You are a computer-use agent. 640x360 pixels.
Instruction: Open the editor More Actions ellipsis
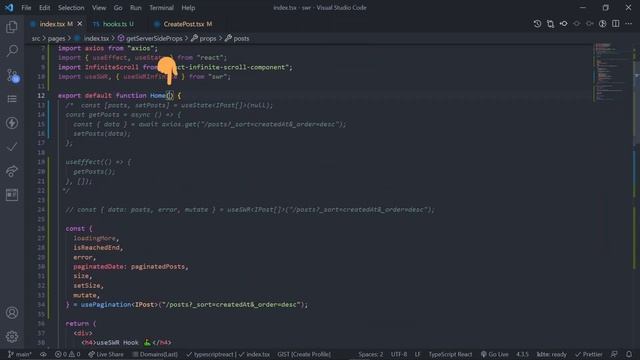(629, 24)
